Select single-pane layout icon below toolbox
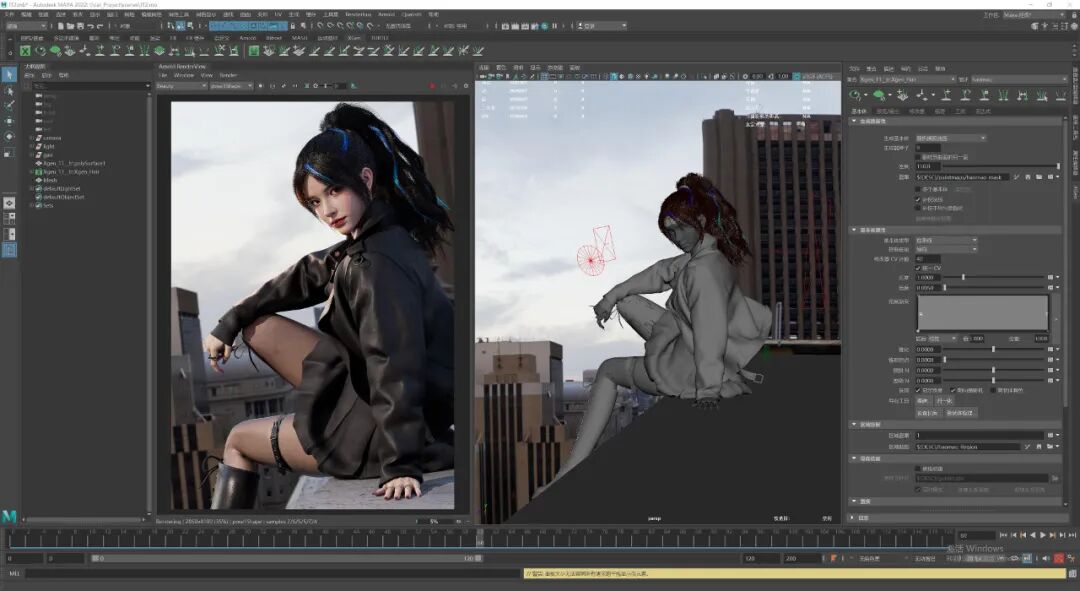1080x591 pixels. coord(9,203)
